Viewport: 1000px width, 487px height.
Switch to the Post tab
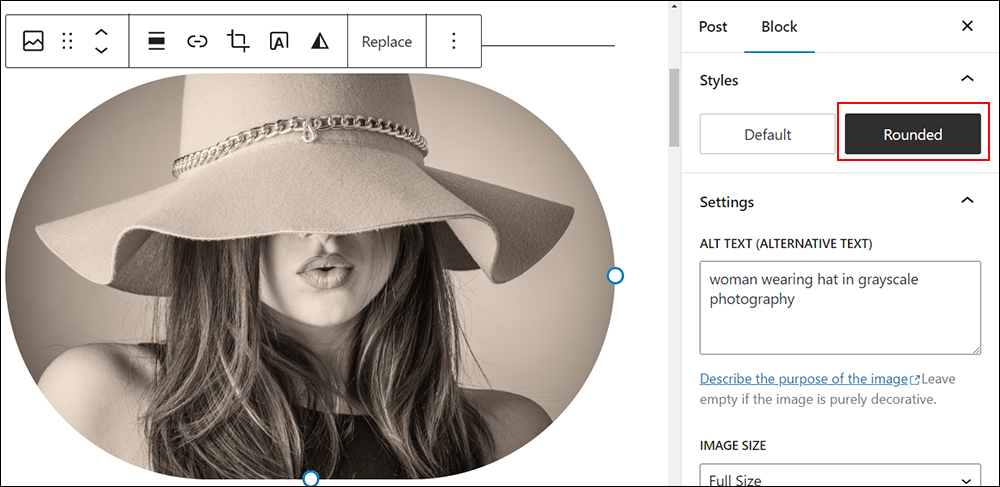713,27
